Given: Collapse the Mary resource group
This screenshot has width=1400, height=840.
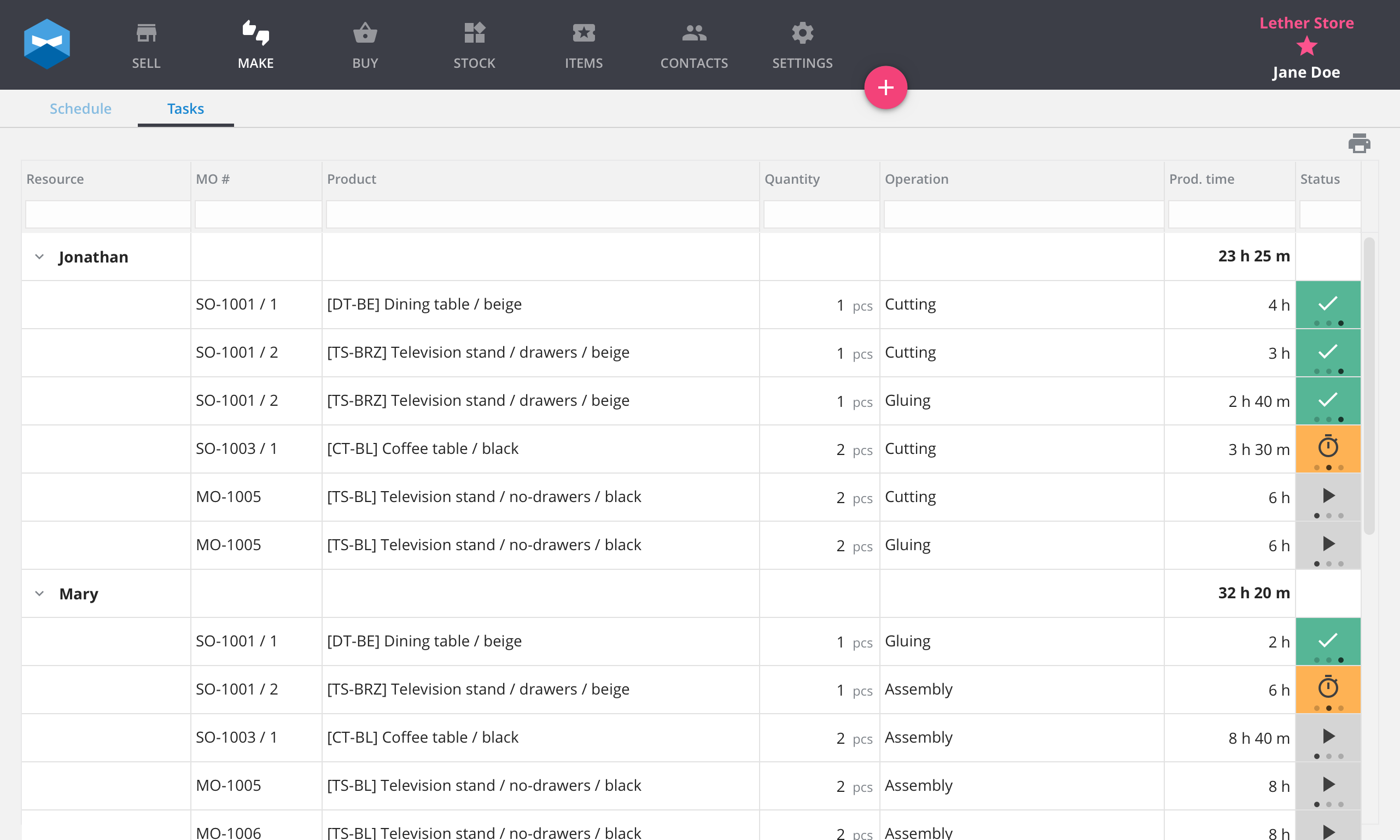Looking at the screenshot, I should pyautogui.click(x=39, y=593).
